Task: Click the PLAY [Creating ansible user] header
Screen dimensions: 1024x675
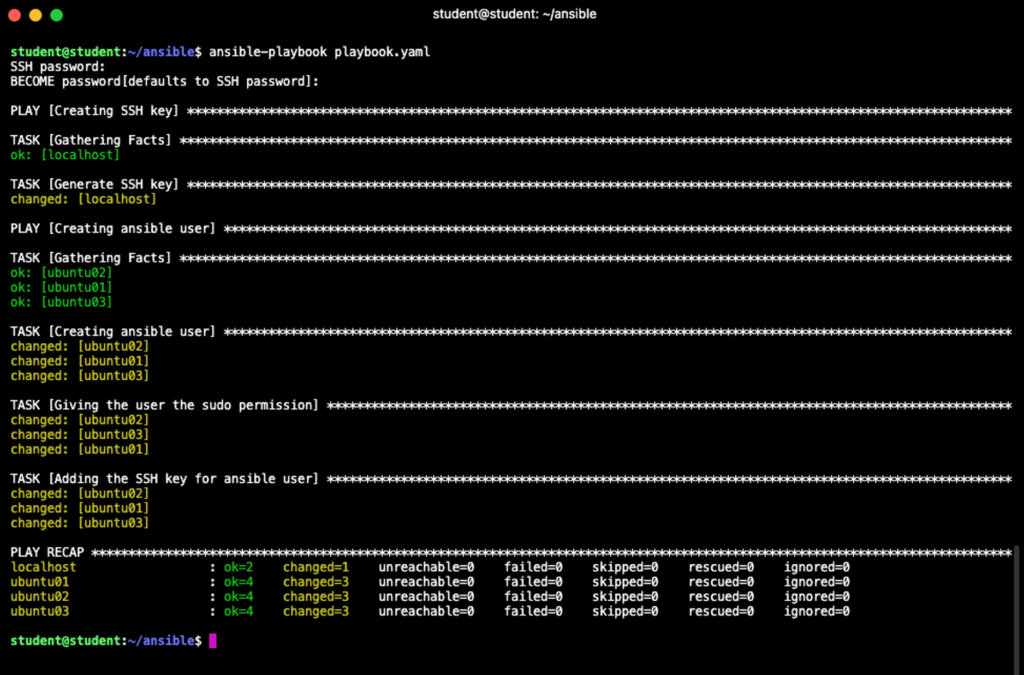Action: point(113,228)
